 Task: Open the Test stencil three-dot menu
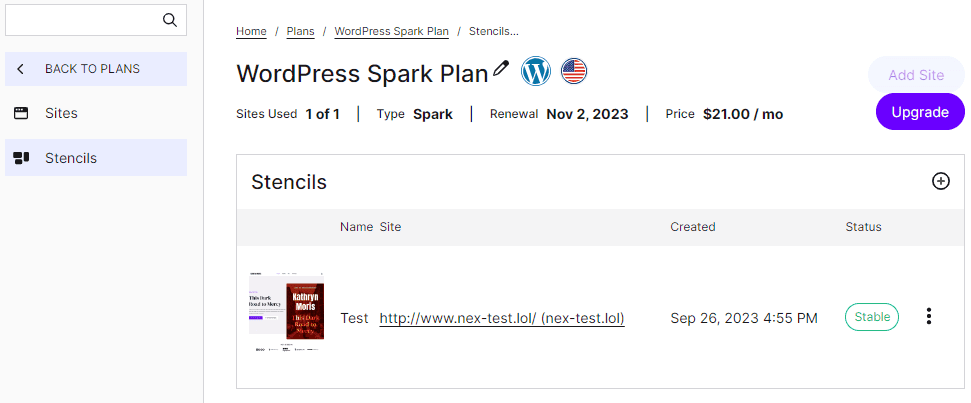click(x=929, y=317)
